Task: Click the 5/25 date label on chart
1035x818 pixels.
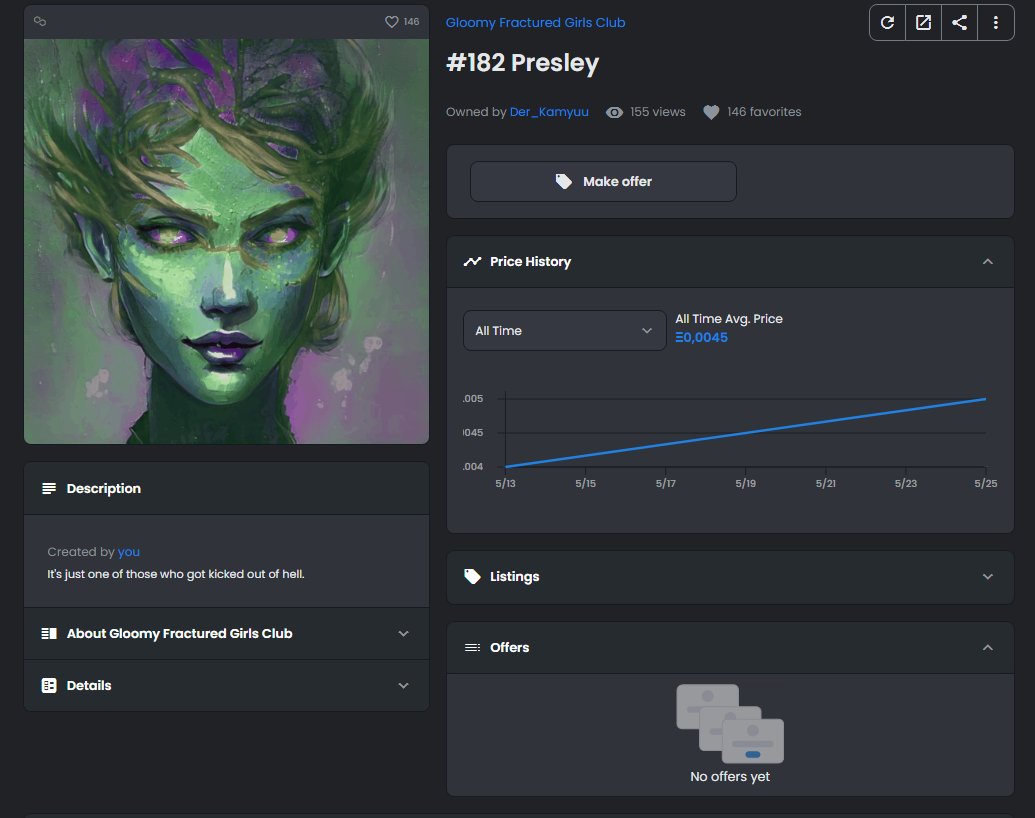Action: tap(985, 483)
